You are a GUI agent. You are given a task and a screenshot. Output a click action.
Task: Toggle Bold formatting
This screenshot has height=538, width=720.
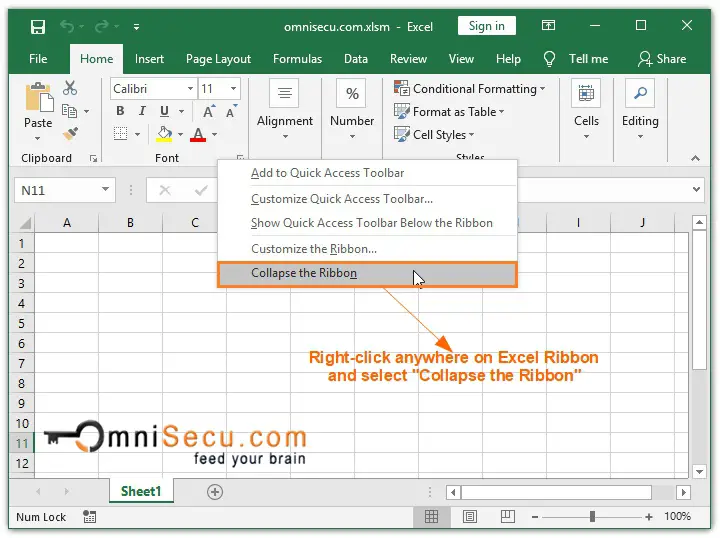pyautogui.click(x=120, y=111)
